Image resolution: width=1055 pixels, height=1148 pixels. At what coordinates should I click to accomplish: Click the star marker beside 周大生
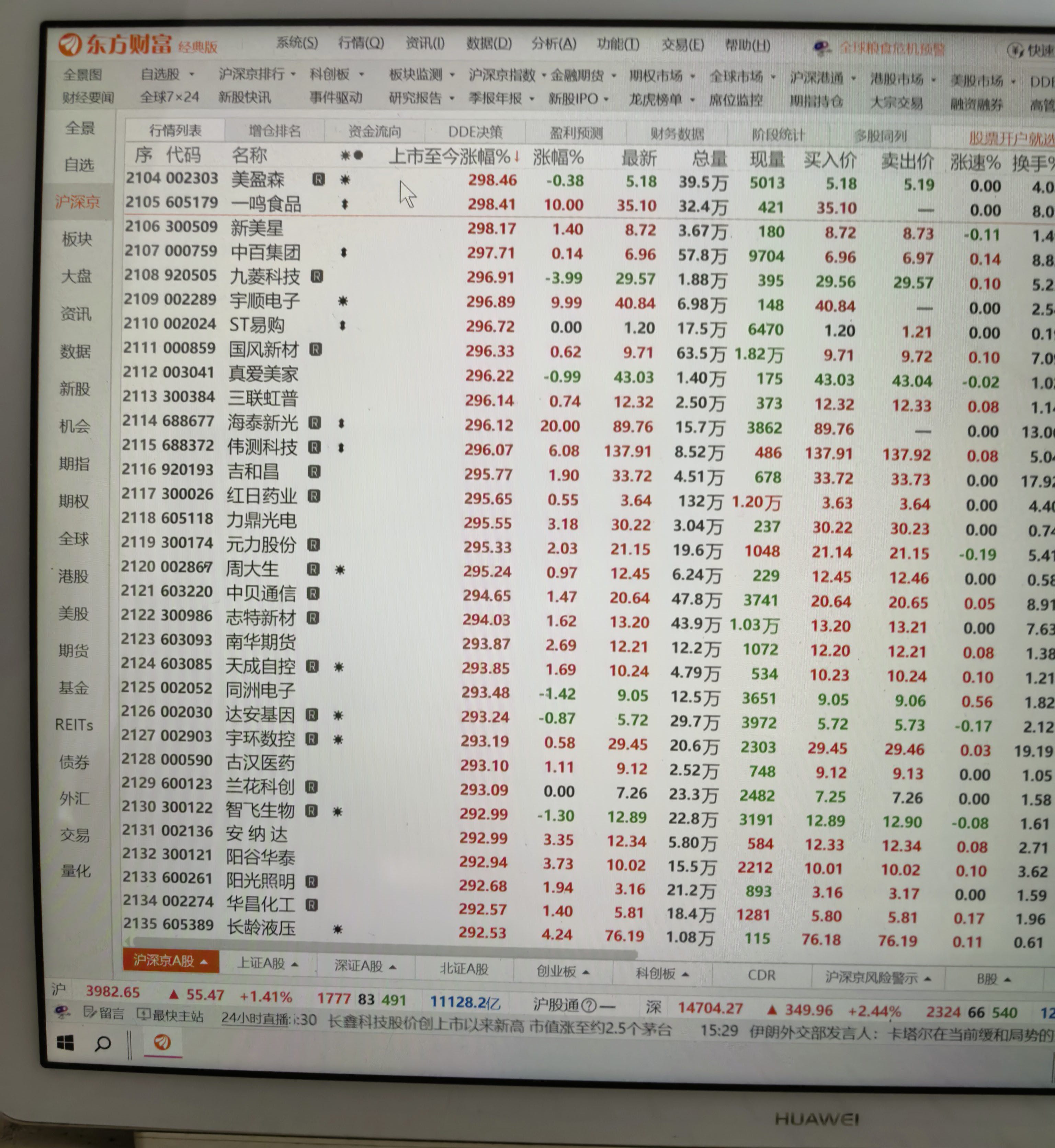[340, 570]
